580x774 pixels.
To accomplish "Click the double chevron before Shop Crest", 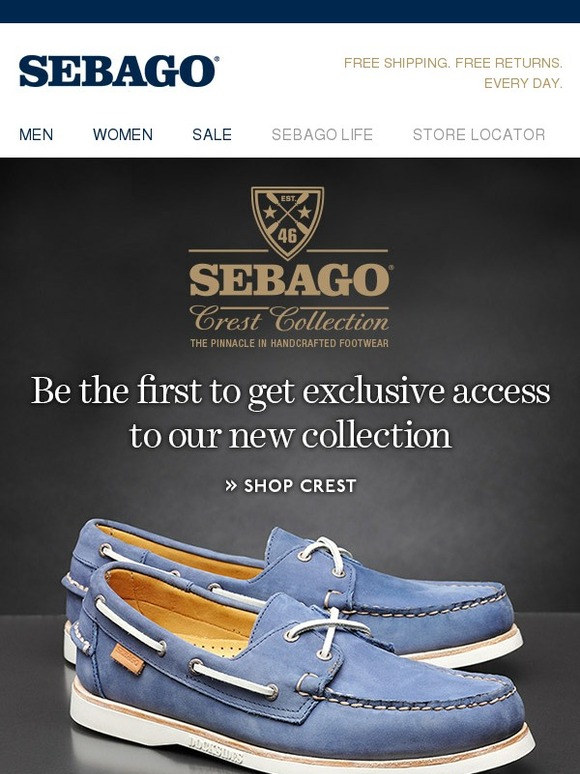I will click(231, 486).
